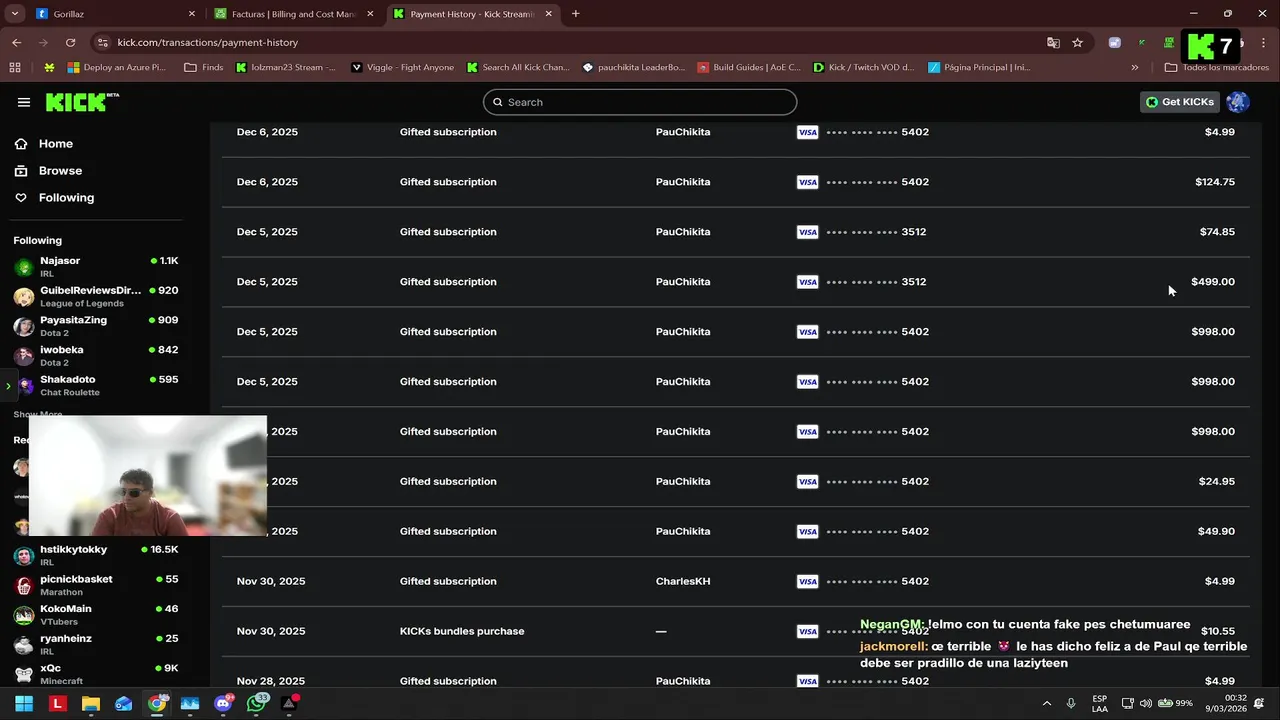The image size is (1280, 720).
Task: Open lolzman23 Stream bookmark
Action: pyautogui.click(x=286, y=67)
